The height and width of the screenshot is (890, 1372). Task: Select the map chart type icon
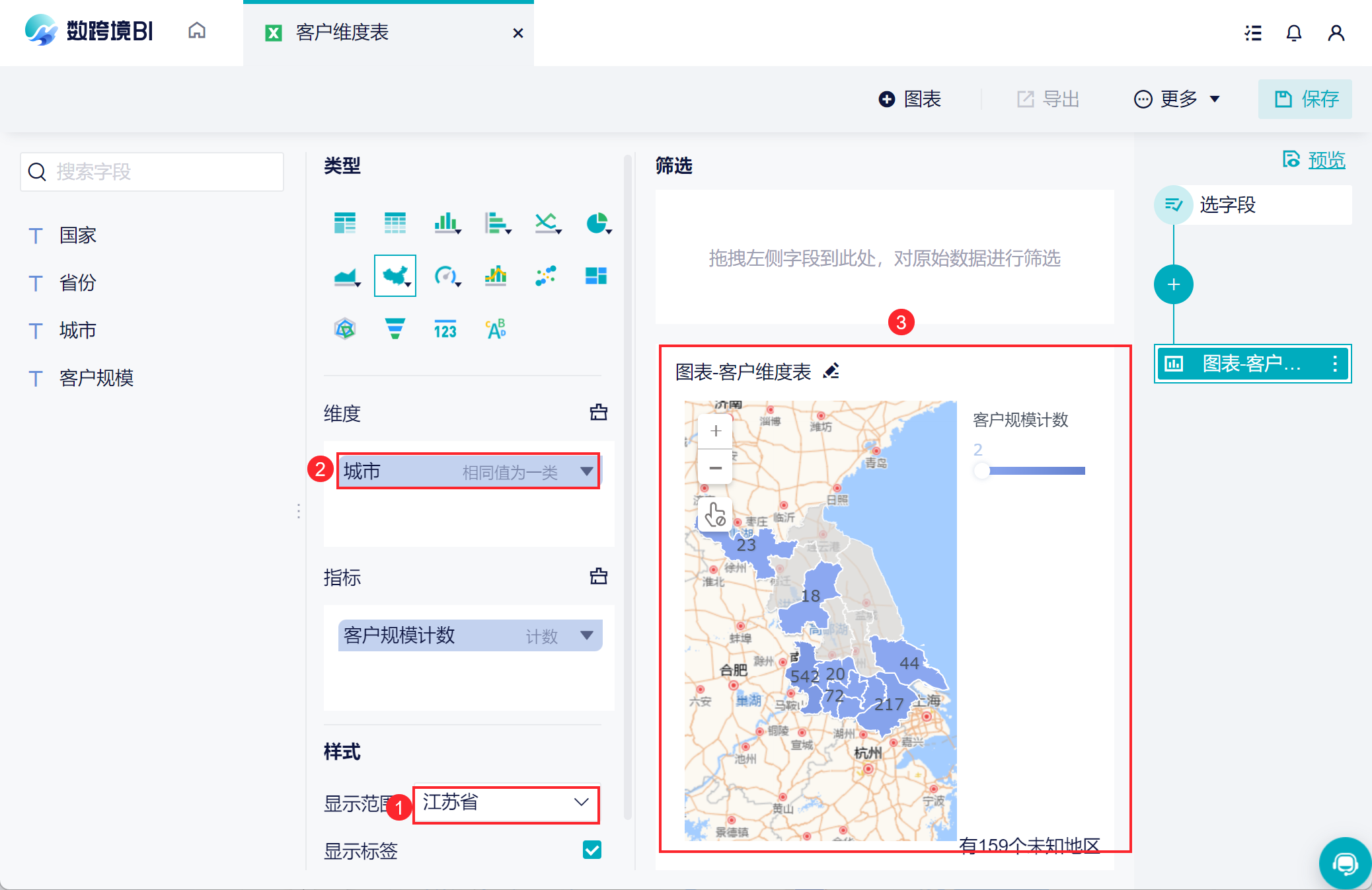click(x=395, y=275)
